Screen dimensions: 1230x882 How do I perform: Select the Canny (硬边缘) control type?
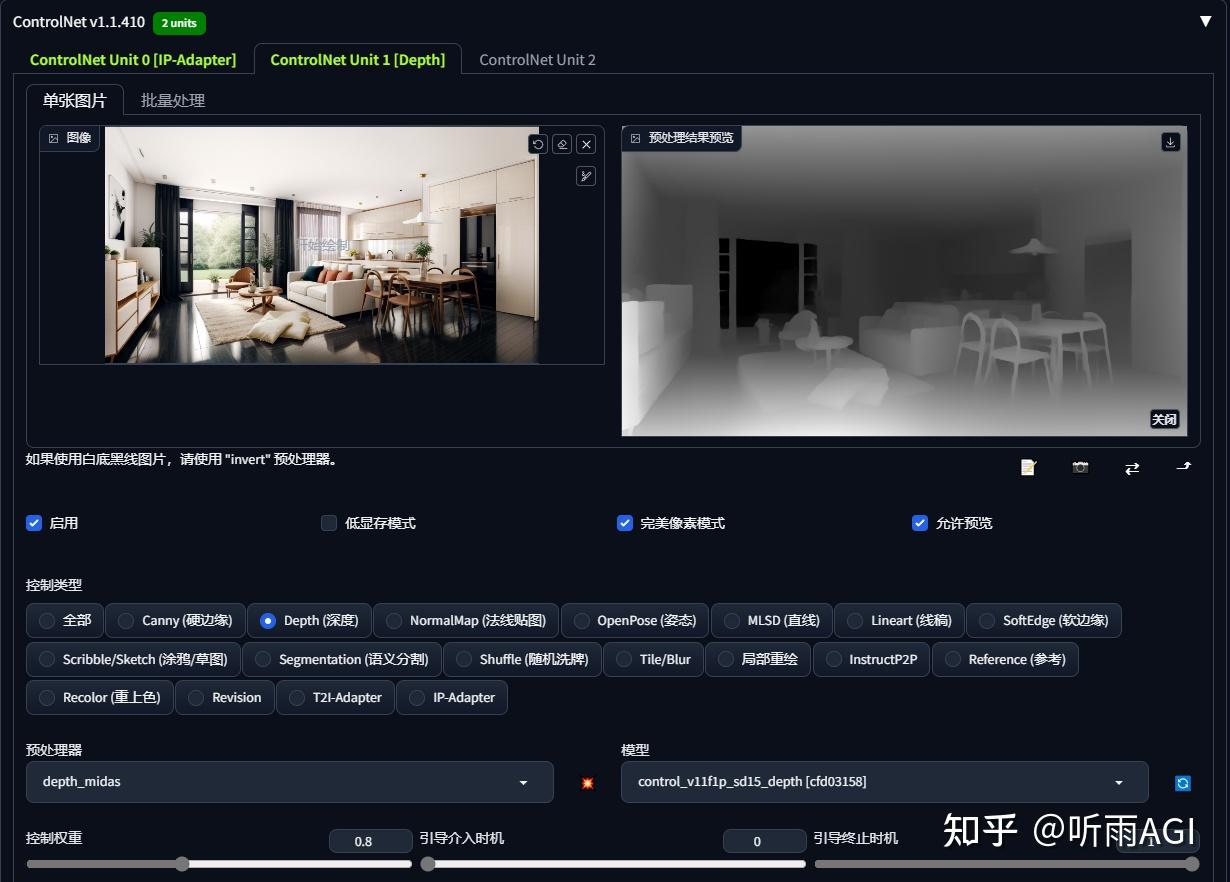[175, 620]
